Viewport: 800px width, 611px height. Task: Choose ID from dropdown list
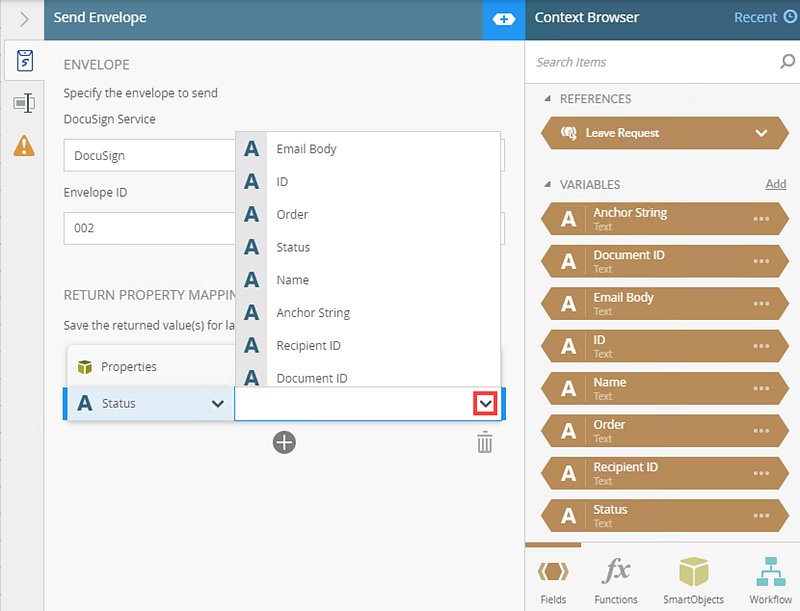pyautogui.click(x=368, y=182)
